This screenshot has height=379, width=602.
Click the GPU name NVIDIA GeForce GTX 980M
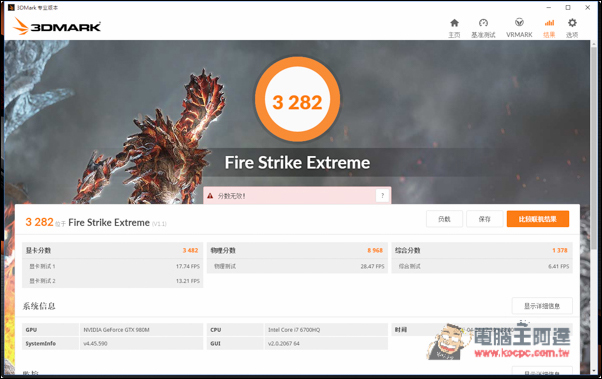(116, 330)
